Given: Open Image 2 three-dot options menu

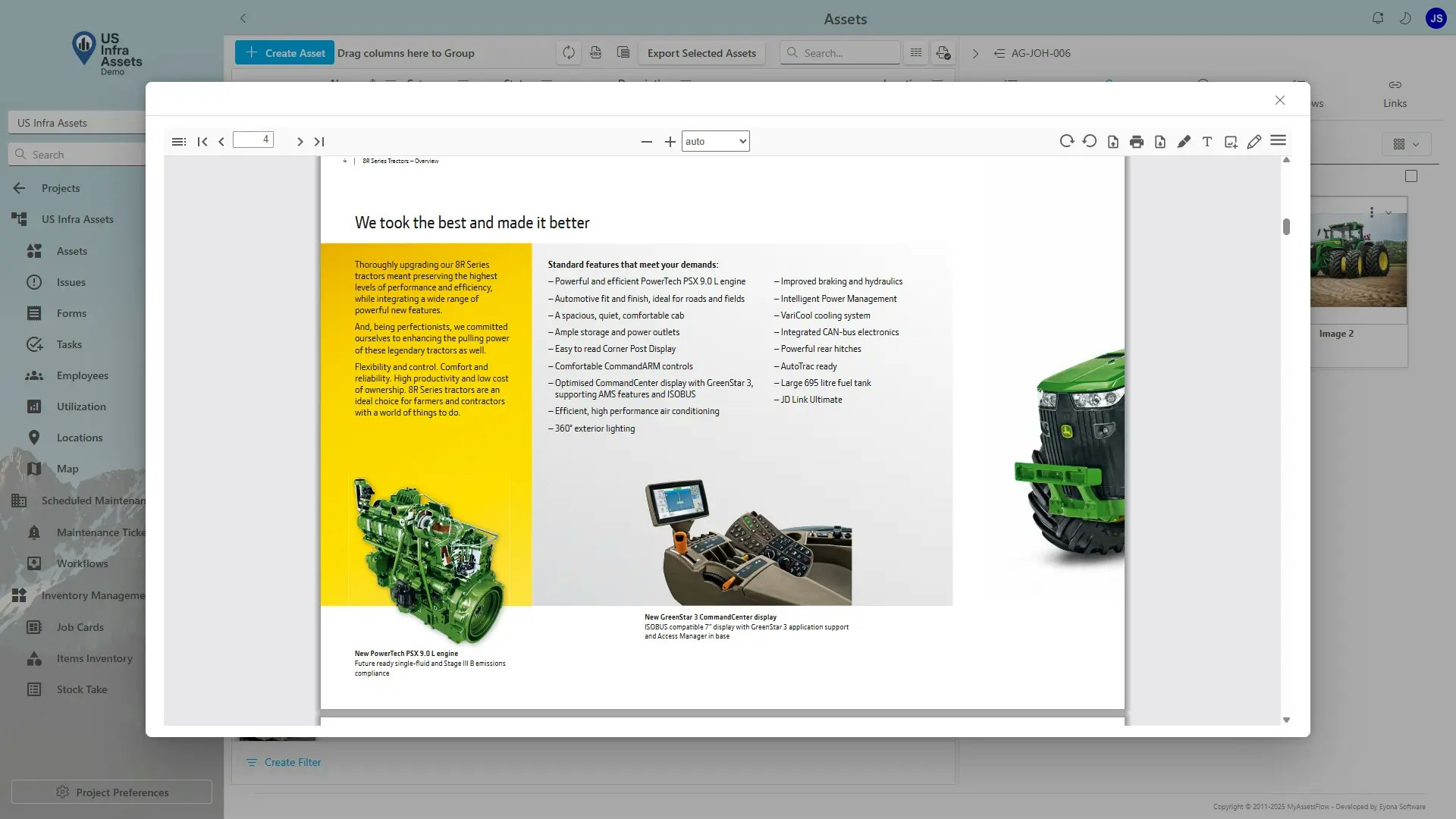Looking at the screenshot, I should click(1372, 213).
